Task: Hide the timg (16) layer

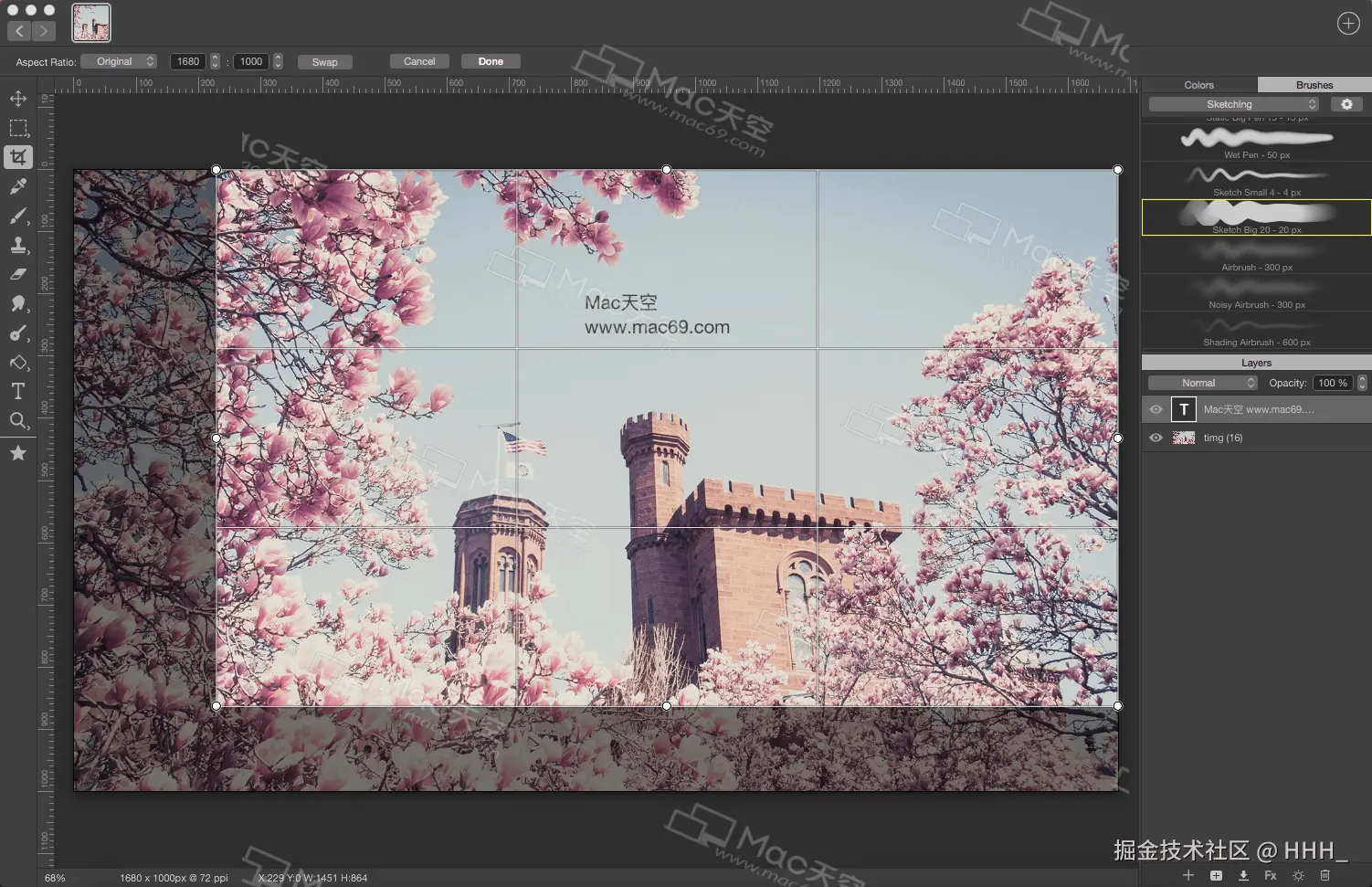Action: tap(1156, 438)
